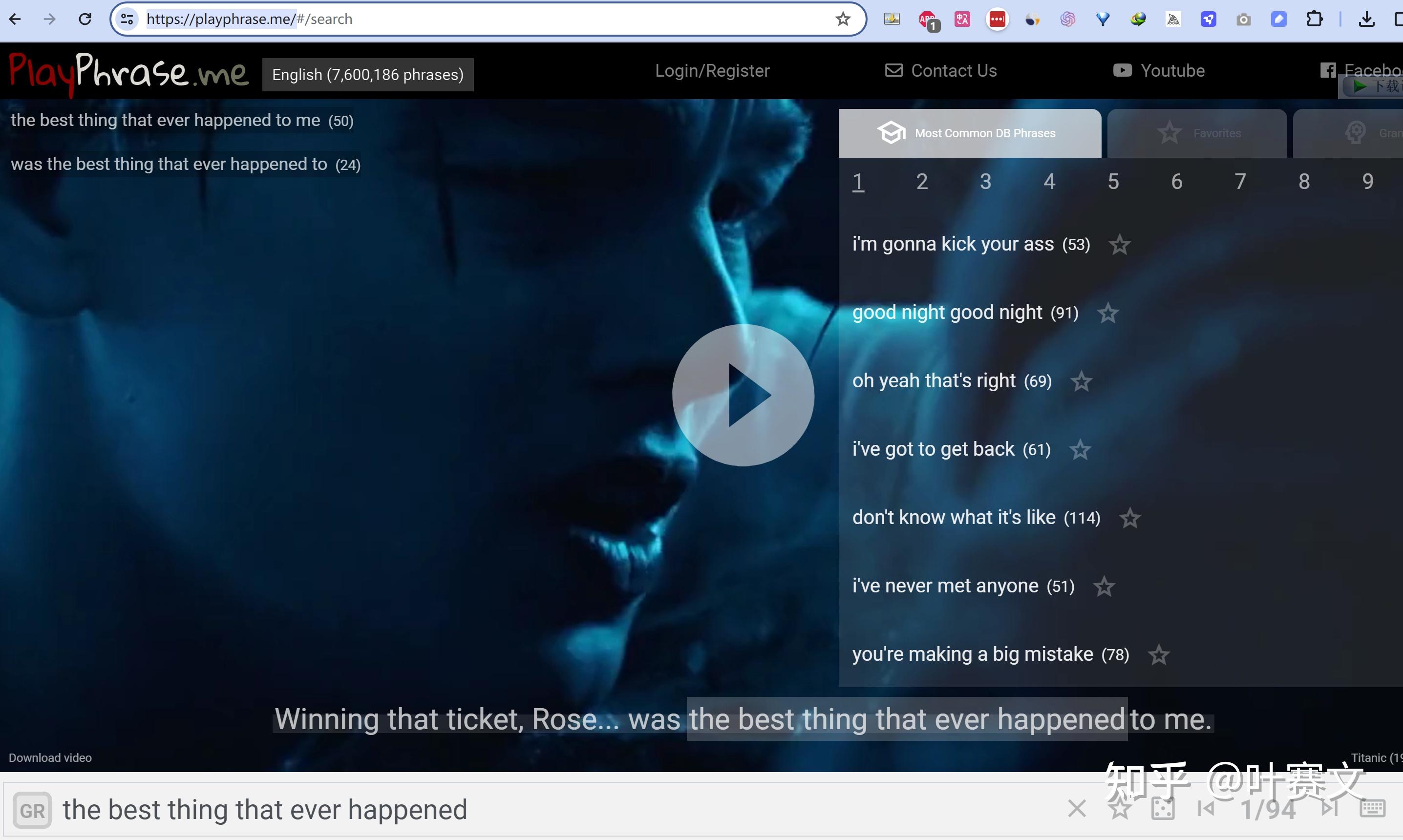The height and width of the screenshot is (840, 1403).
Task: Go to phrases page 9
Action: pos(1368,182)
